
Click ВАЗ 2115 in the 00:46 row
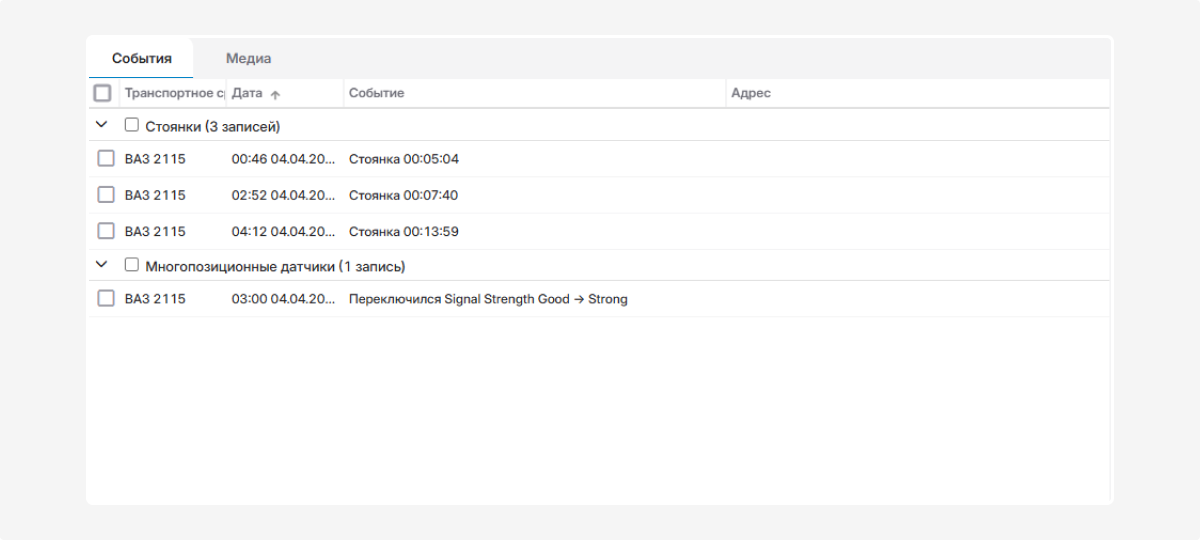click(155, 159)
